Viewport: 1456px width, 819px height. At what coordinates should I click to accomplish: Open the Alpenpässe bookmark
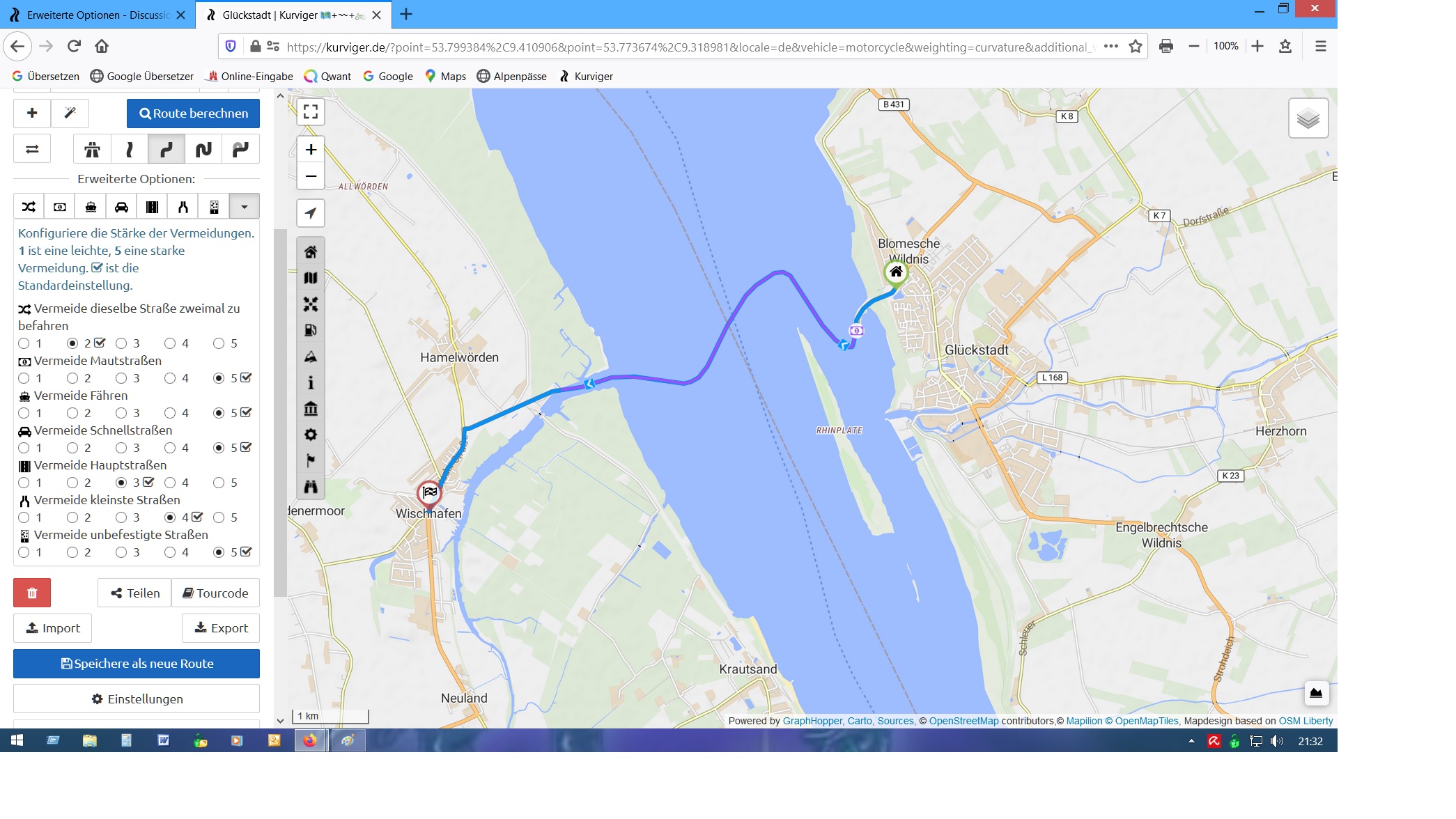[511, 77]
